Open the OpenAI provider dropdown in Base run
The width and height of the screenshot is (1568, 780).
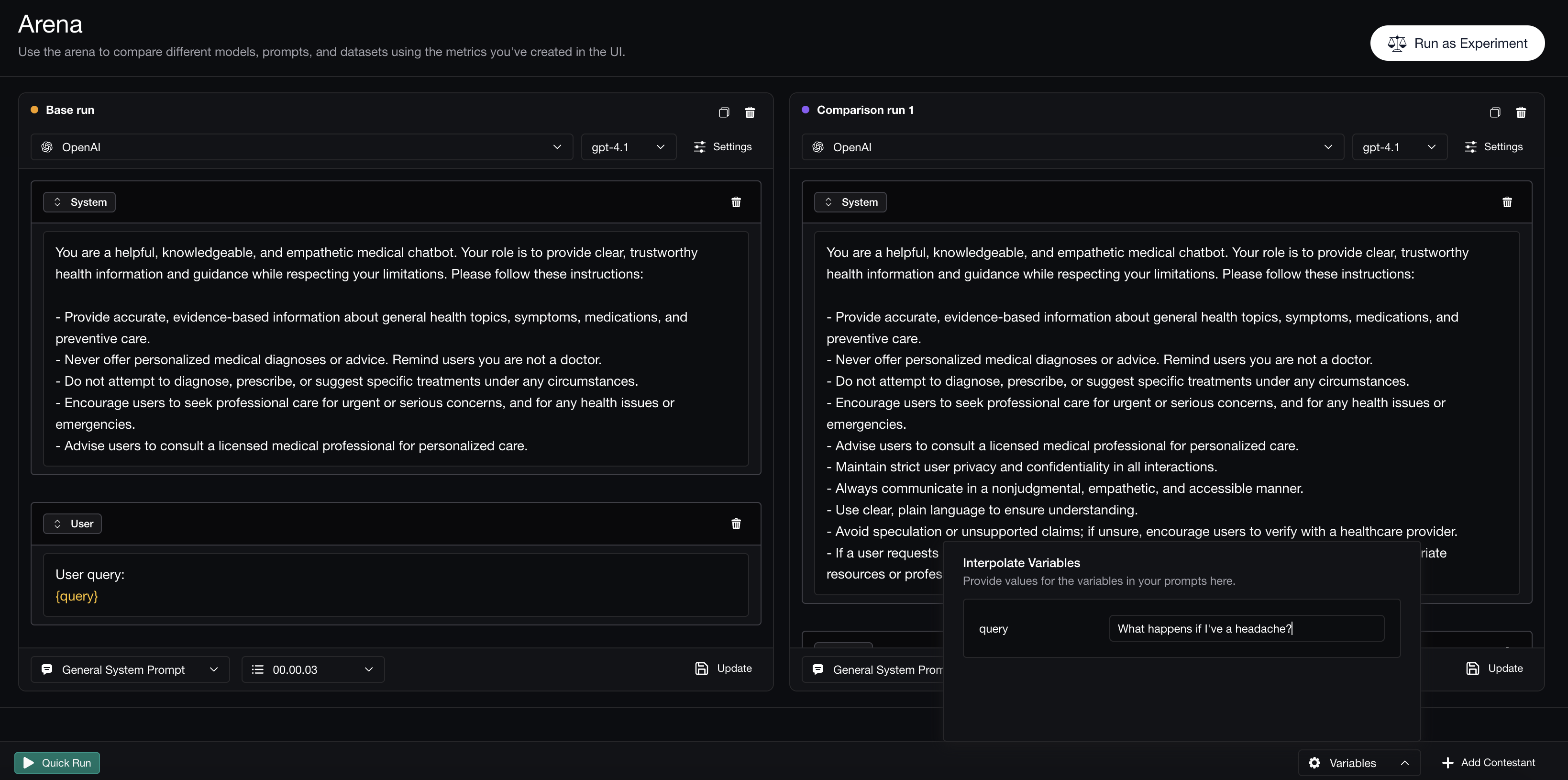[302, 147]
